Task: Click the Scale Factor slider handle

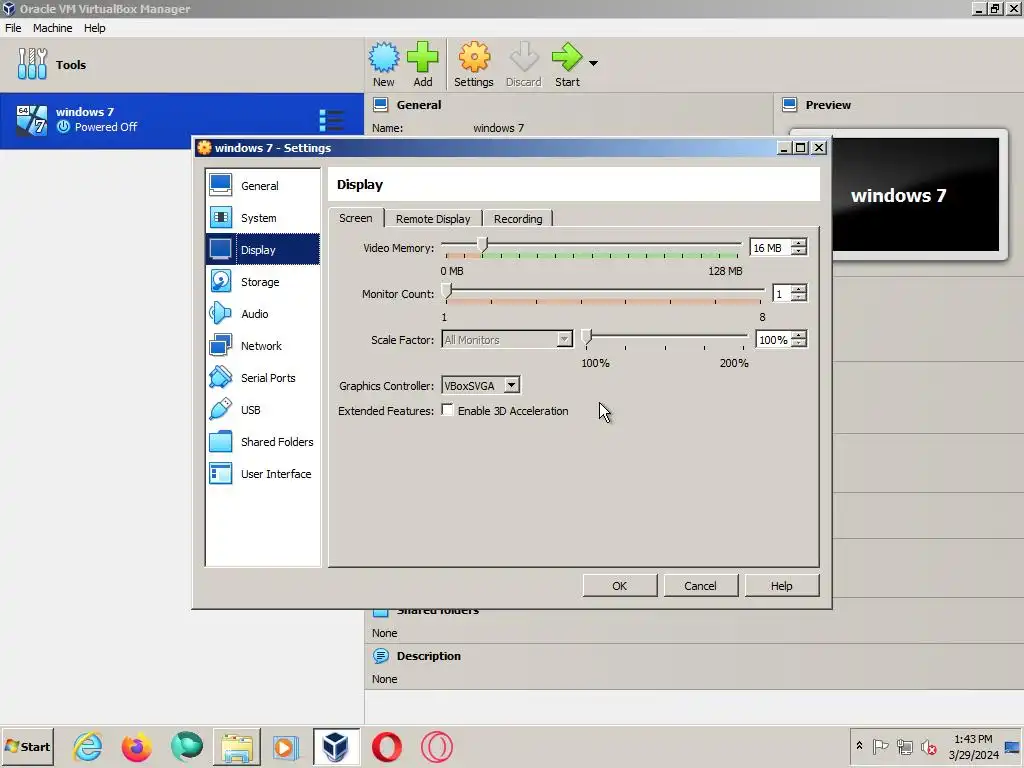Action: click(586, 336)
